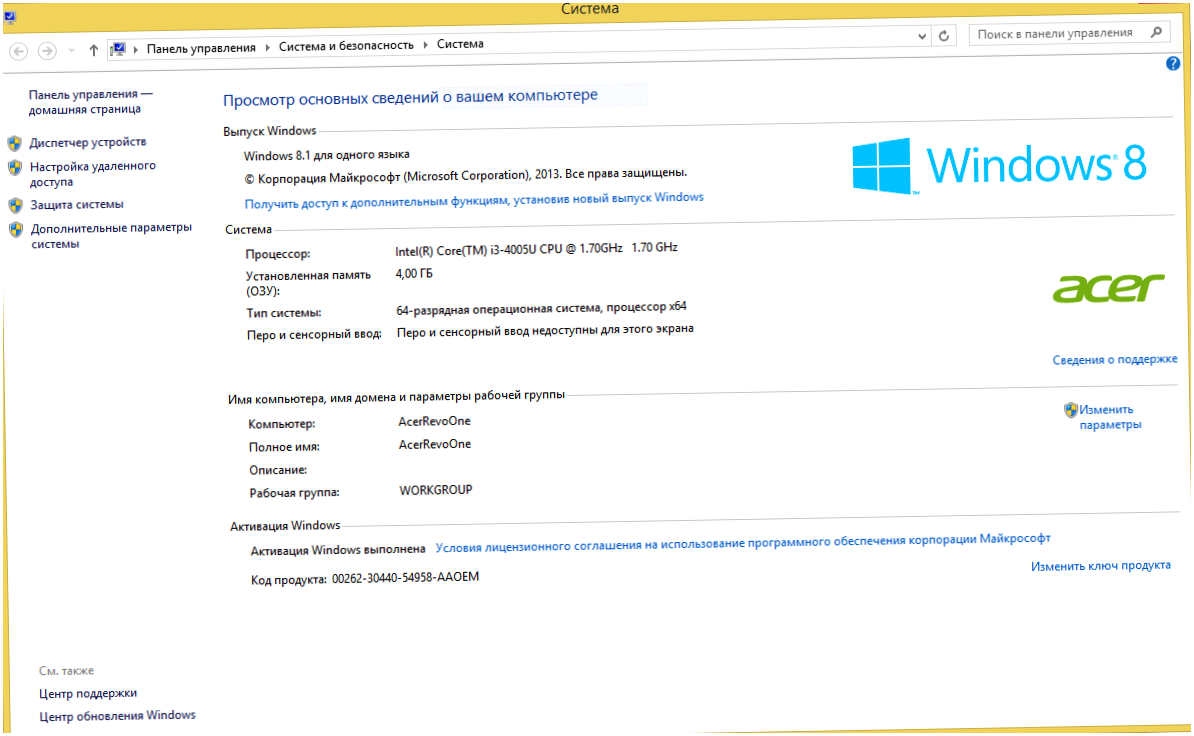Click the system icon in title bar corner
The width and height of the screenshot is (1194, 736).
10,17
